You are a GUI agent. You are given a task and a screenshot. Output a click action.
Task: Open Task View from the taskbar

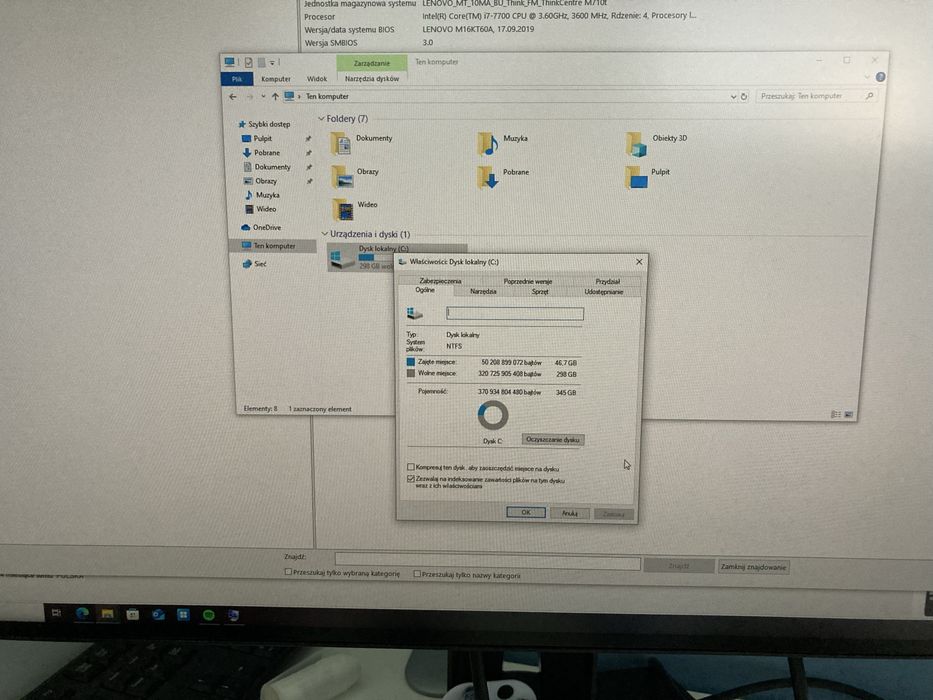pos(57,612)
